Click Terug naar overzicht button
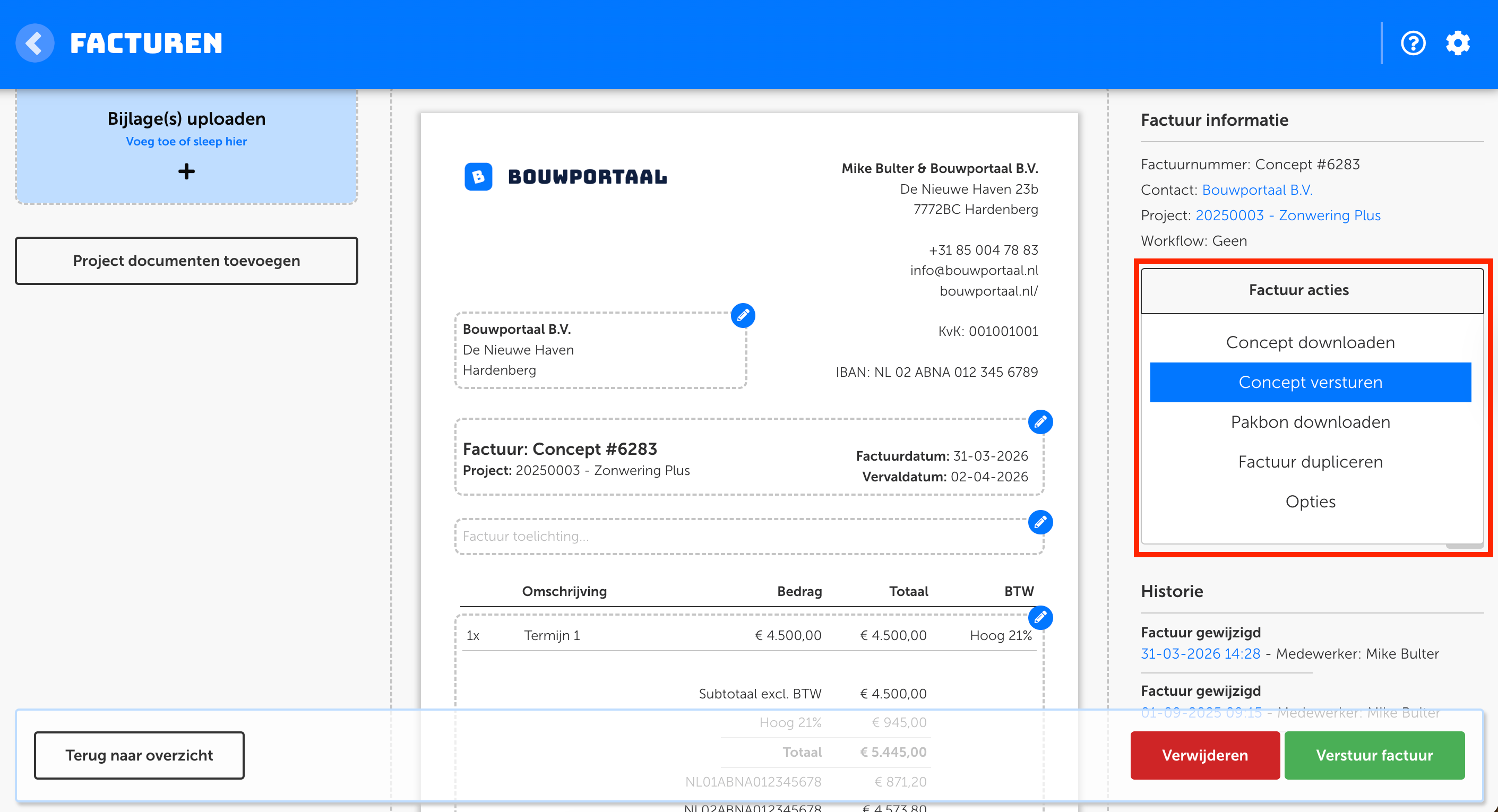The image size is (1498, 812). 139,755
